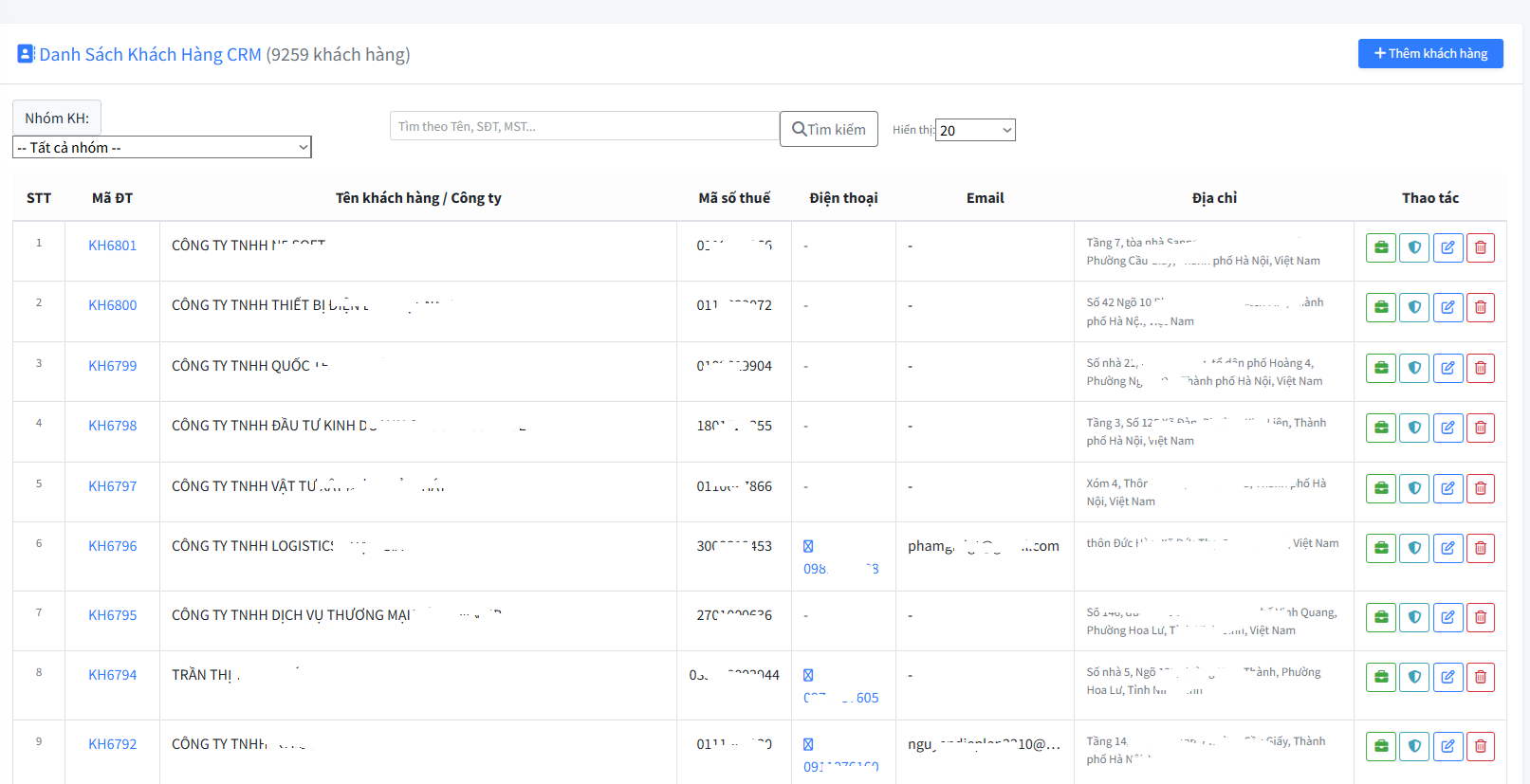This screenshot has width=1530, height=784.
Task: Click the briefcase icon for KH6792
Action: (x=1381, y=746)
